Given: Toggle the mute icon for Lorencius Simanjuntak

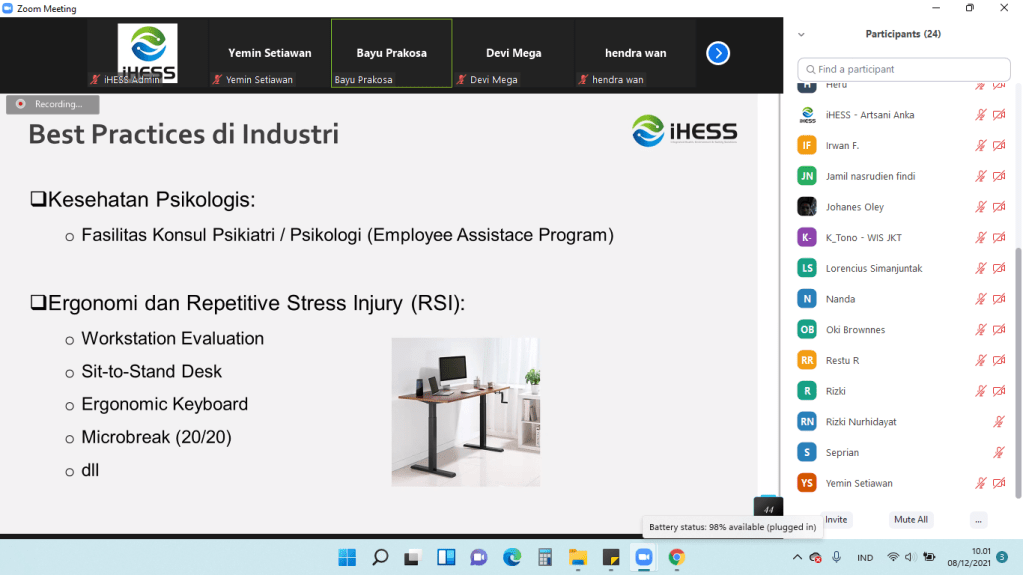Looking at the screenshot, I should pos(981,269).
